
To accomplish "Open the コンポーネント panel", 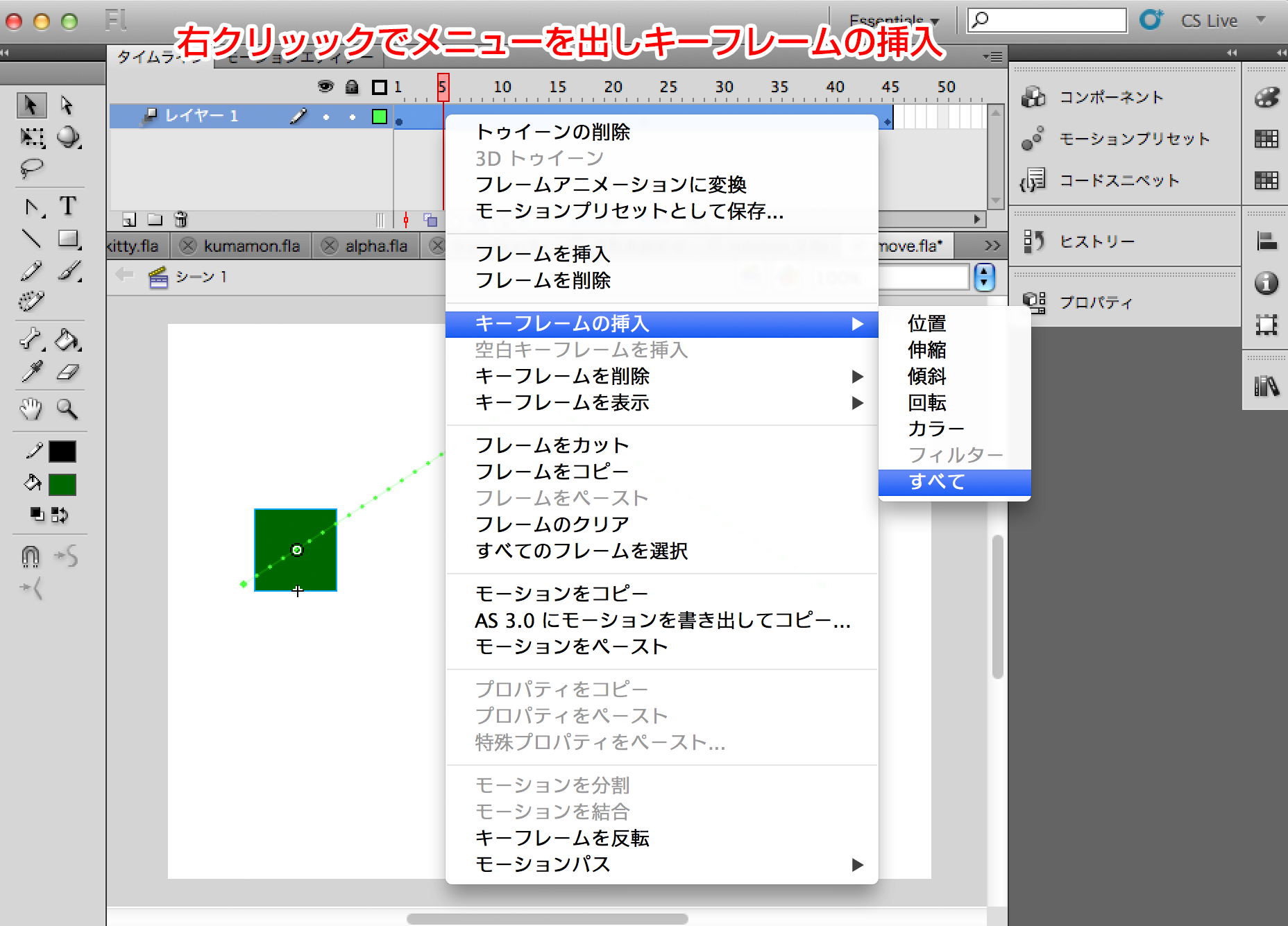I will [1110, 97].
